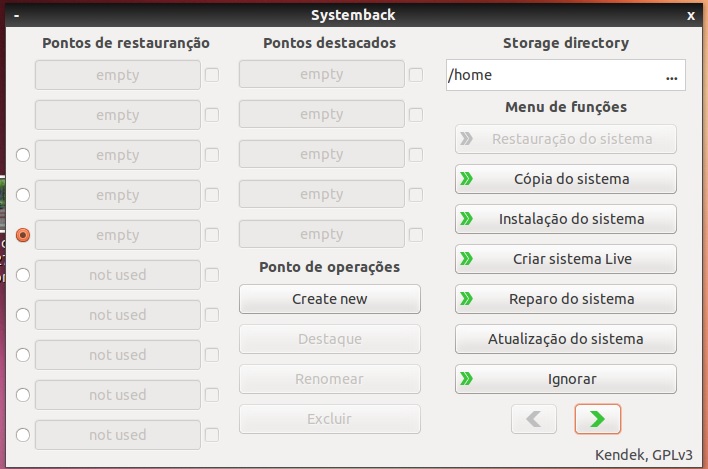The image size is (708, 469).
Task: Click the 'Kendek, GPLv3' credit text
Action: [643, 455]
